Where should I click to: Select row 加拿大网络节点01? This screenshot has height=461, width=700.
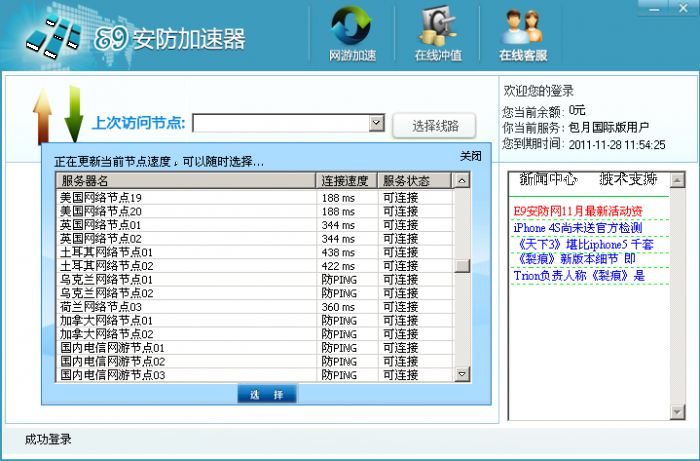(x=254, y=320)
